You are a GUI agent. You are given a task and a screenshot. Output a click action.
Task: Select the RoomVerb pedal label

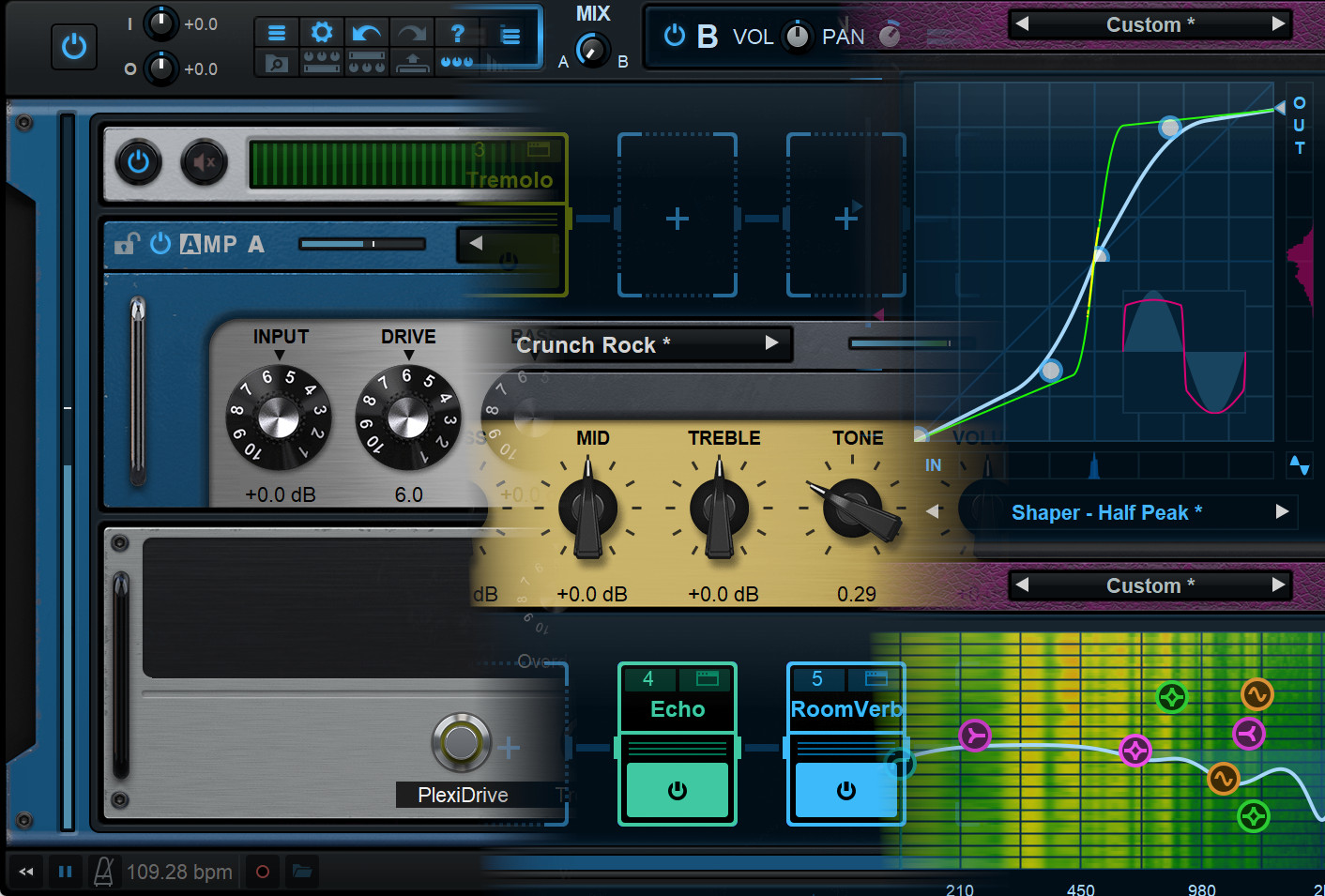click(846, 709)
